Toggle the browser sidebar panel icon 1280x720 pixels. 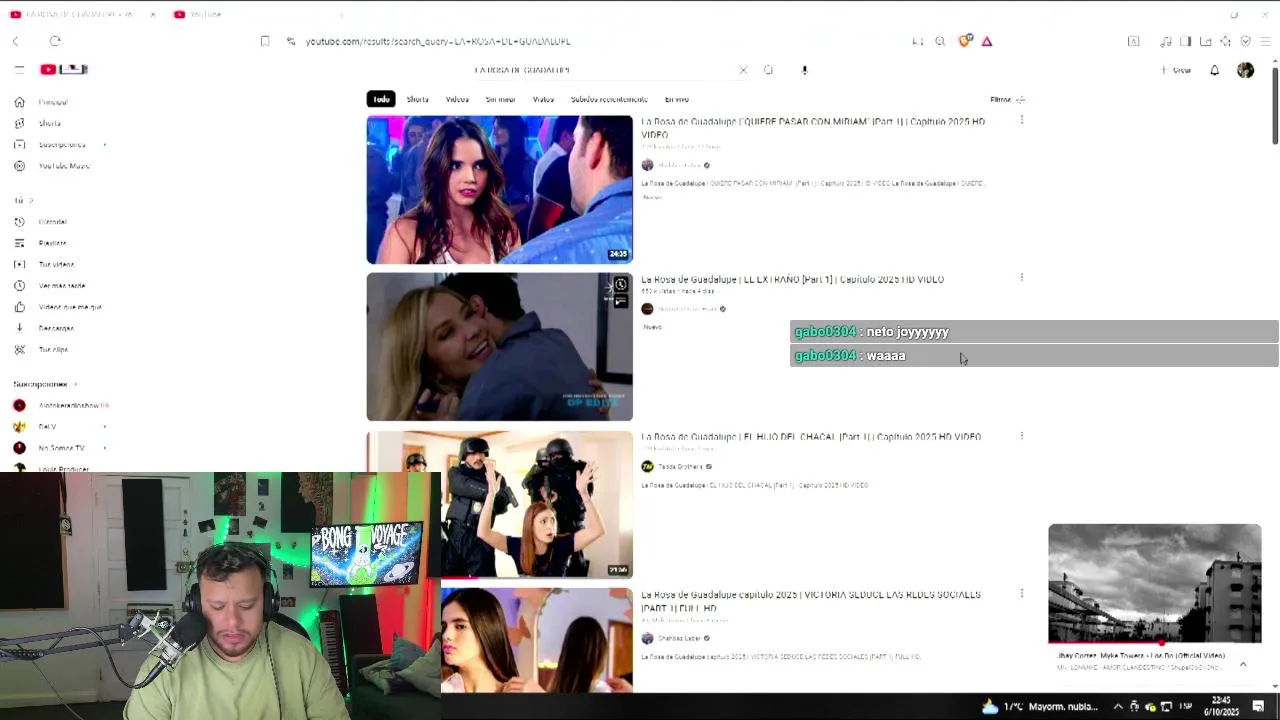[1185, 41]
